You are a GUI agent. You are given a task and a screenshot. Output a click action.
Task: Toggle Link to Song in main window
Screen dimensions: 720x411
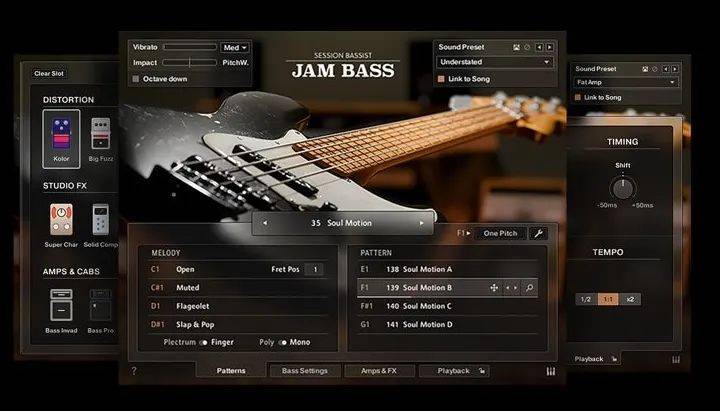coord(441,79)
